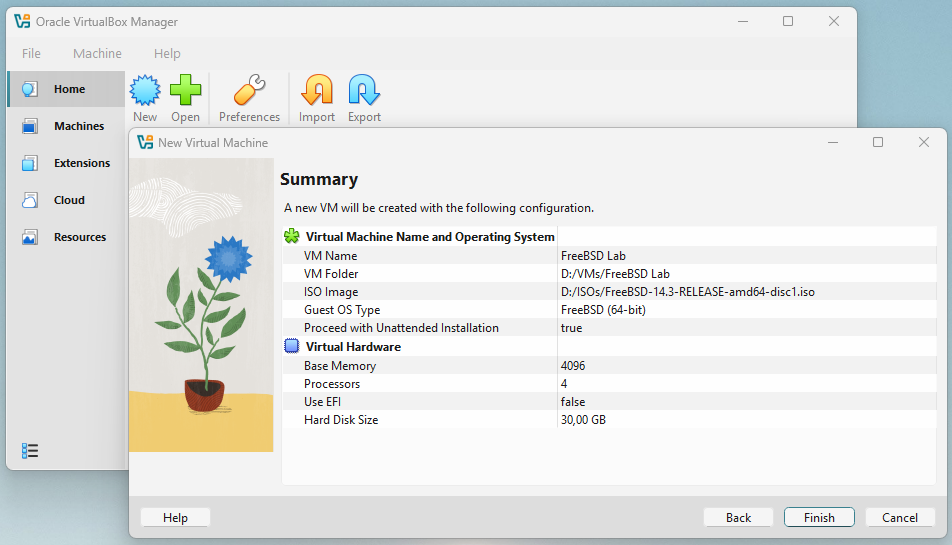The image size is (952, 545).
Task: Click the VirtualBox logo in the Manager title bar
Action: pyautogui.click(x=22, y=21)
